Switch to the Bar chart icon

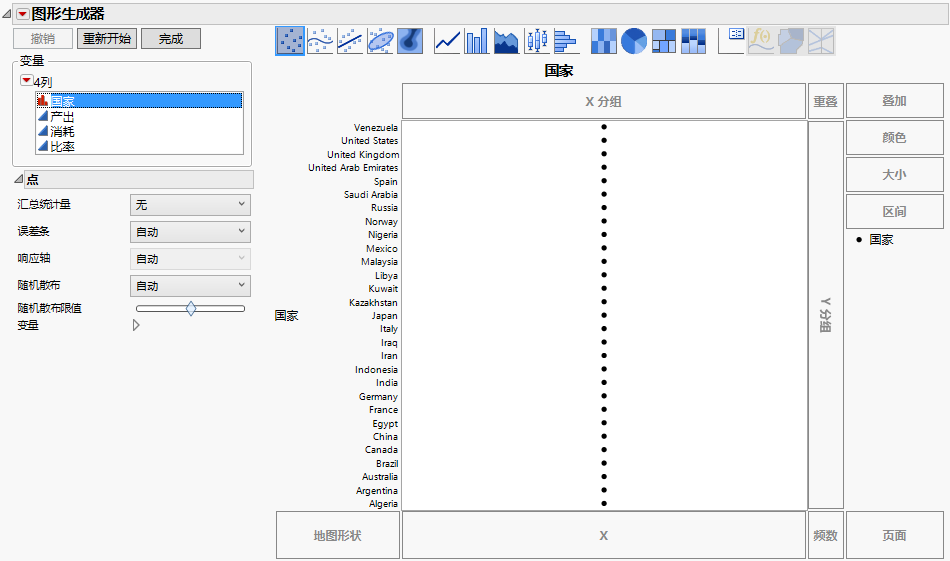[477, 41]
